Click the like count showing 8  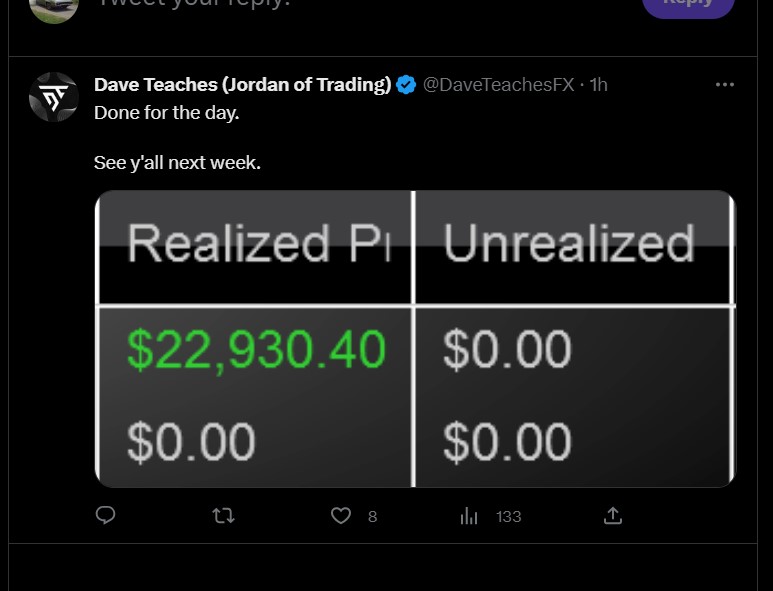(372, 517)
